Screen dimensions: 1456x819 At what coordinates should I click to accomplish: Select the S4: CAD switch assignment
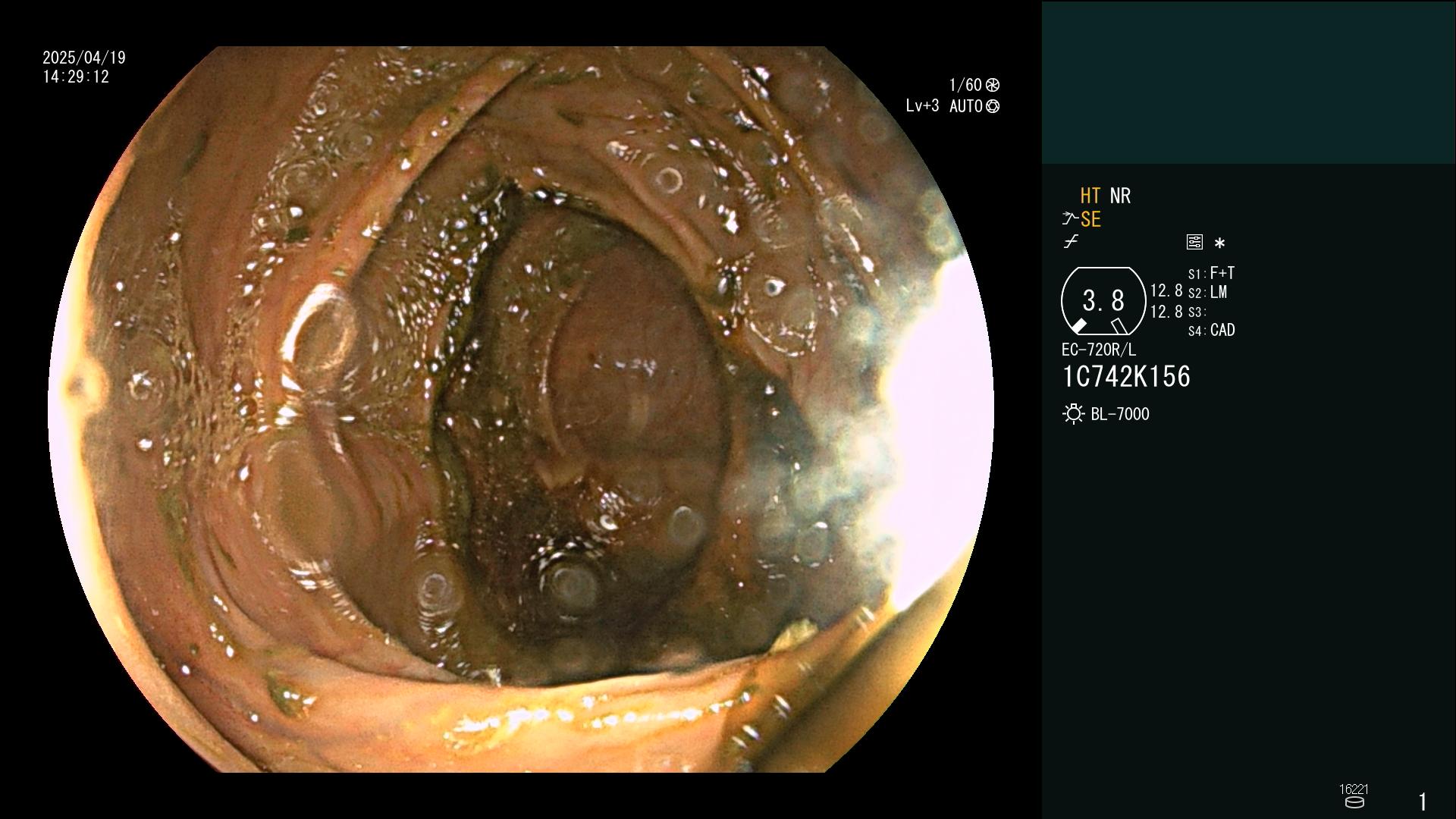[1211, 331]
